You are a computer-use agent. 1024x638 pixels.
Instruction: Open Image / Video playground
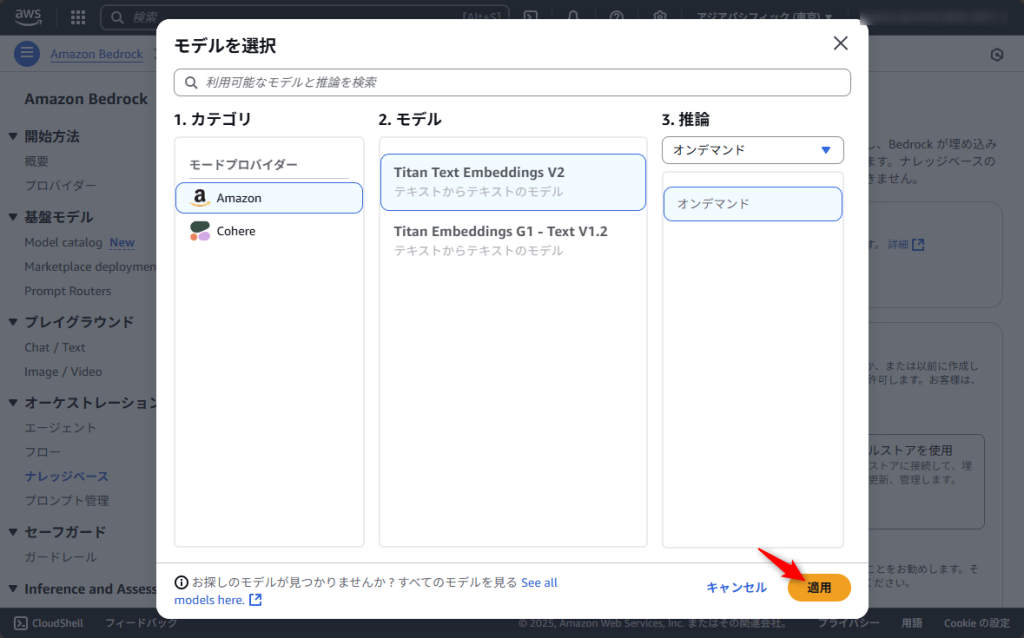click(63, 372)
